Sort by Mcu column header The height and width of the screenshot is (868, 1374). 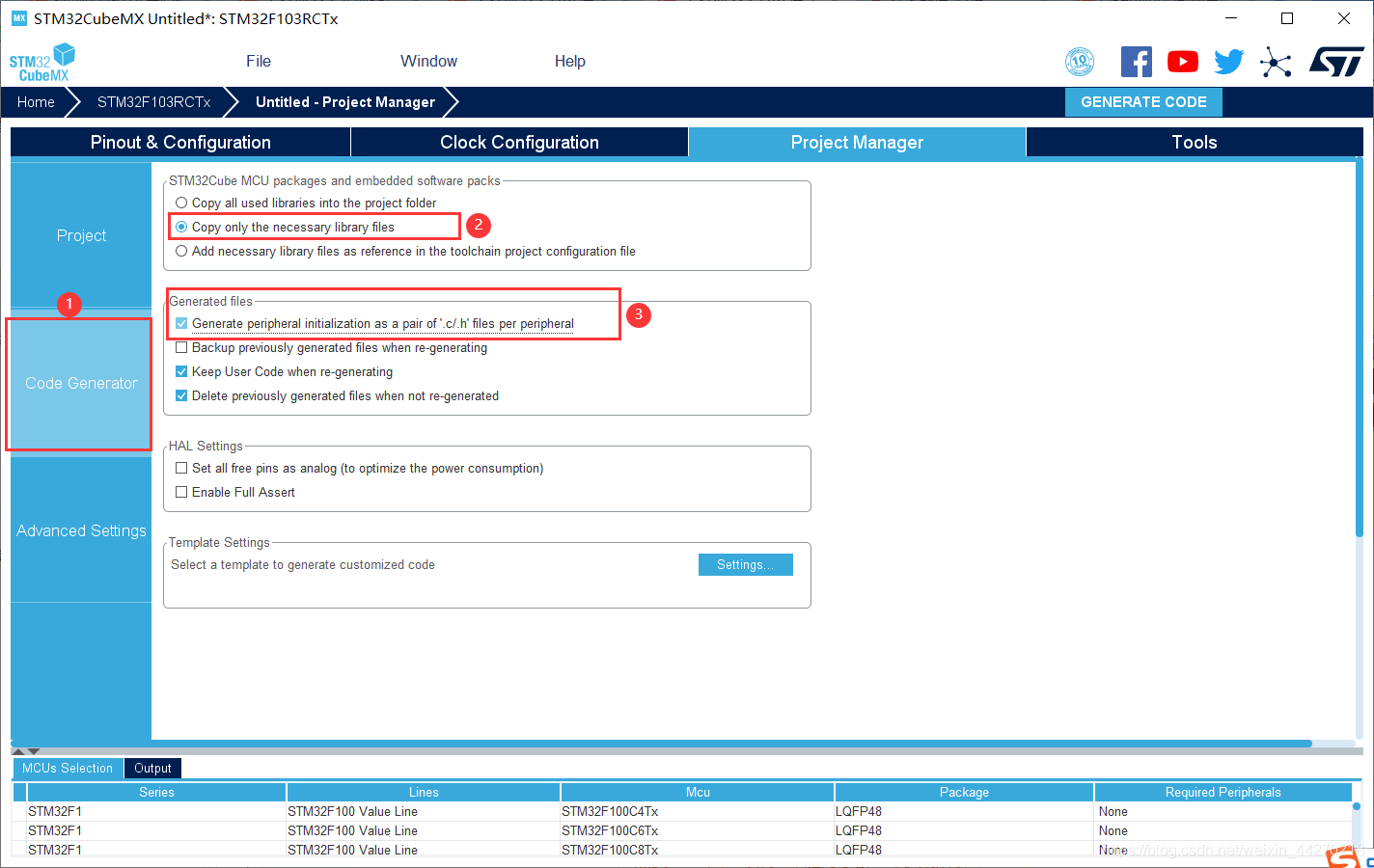point(698,792)
